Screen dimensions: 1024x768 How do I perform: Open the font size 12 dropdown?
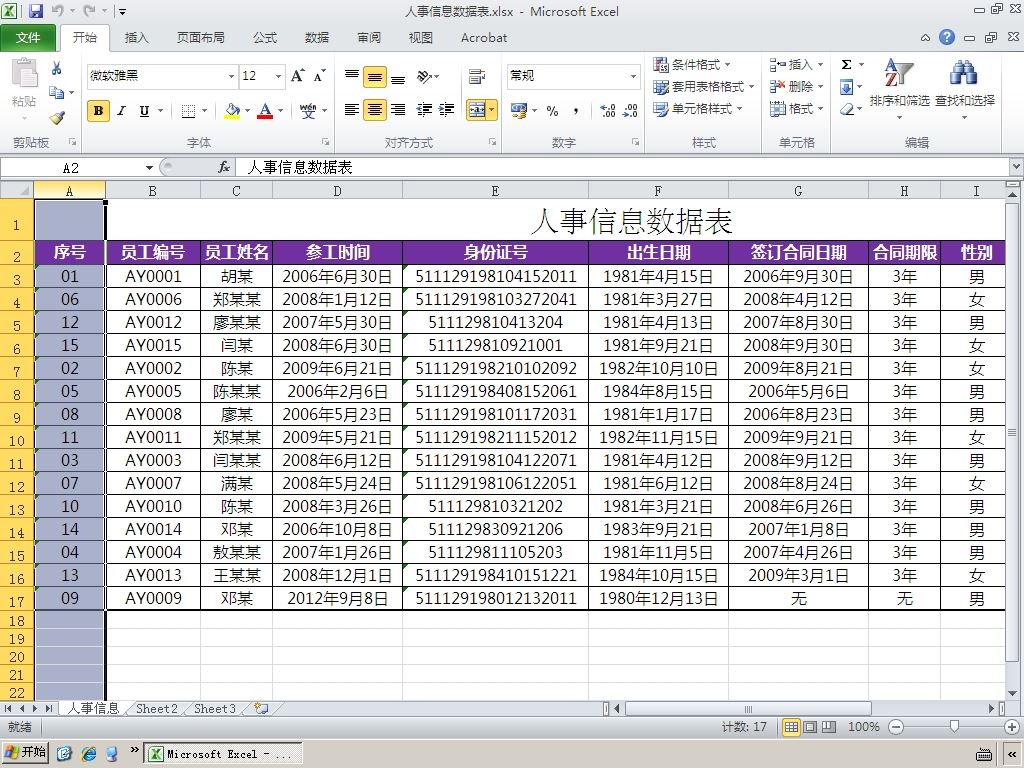point(278,76)
